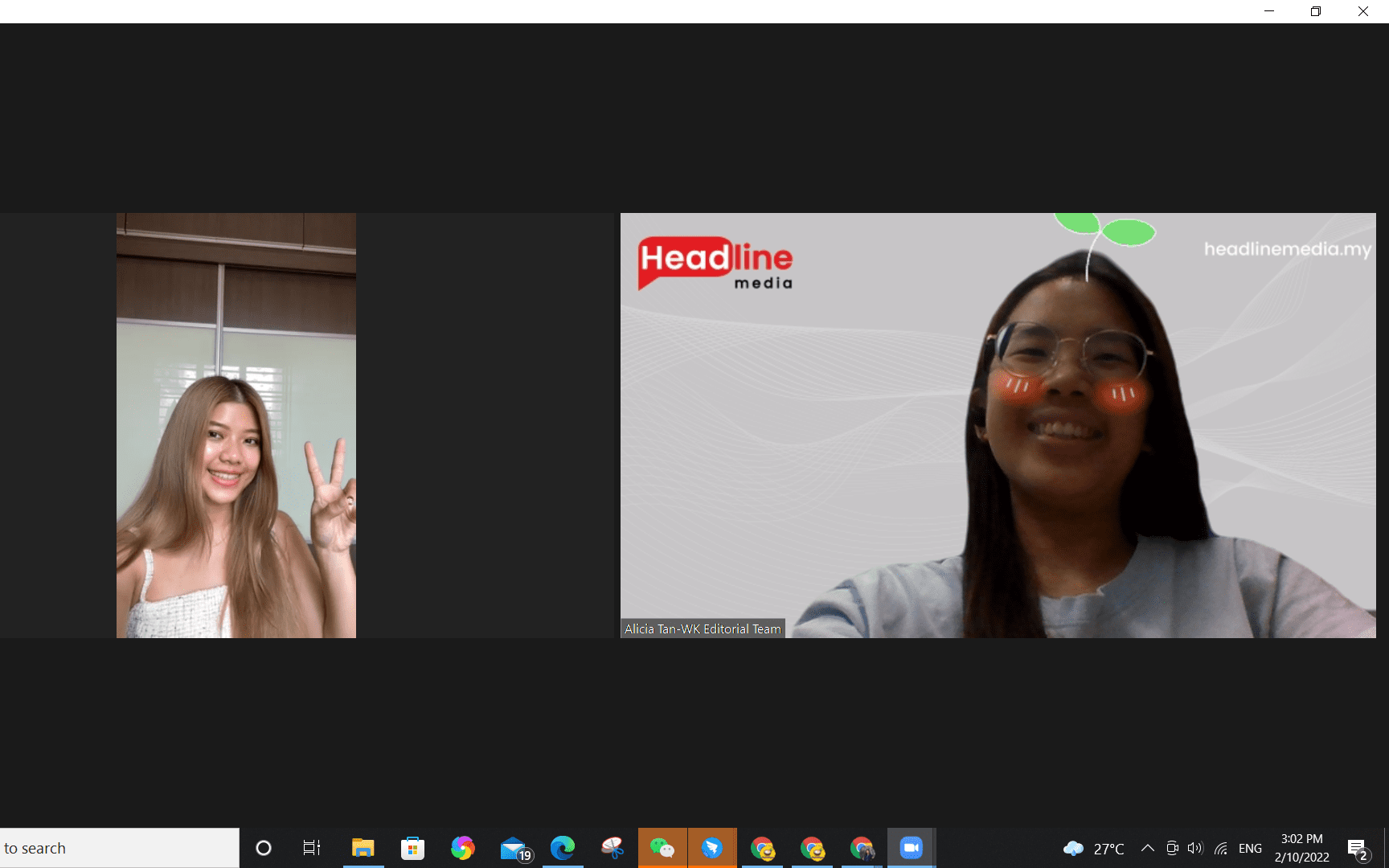
Task: Open the Mail app with 19 unread
Action: pos(514,848)
